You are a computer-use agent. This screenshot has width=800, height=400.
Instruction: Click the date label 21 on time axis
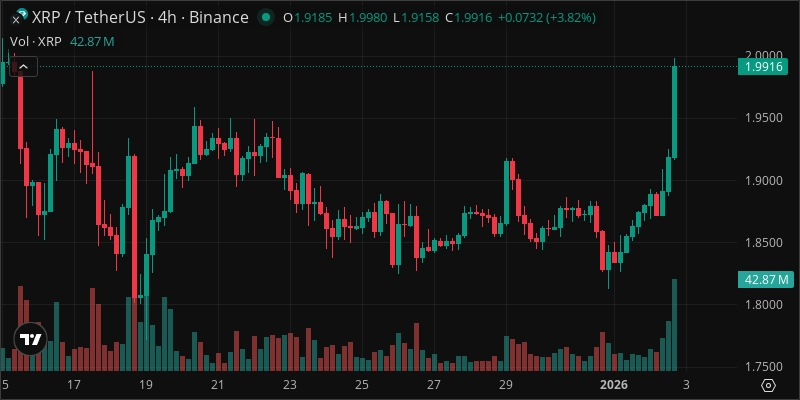click(217, 384)
